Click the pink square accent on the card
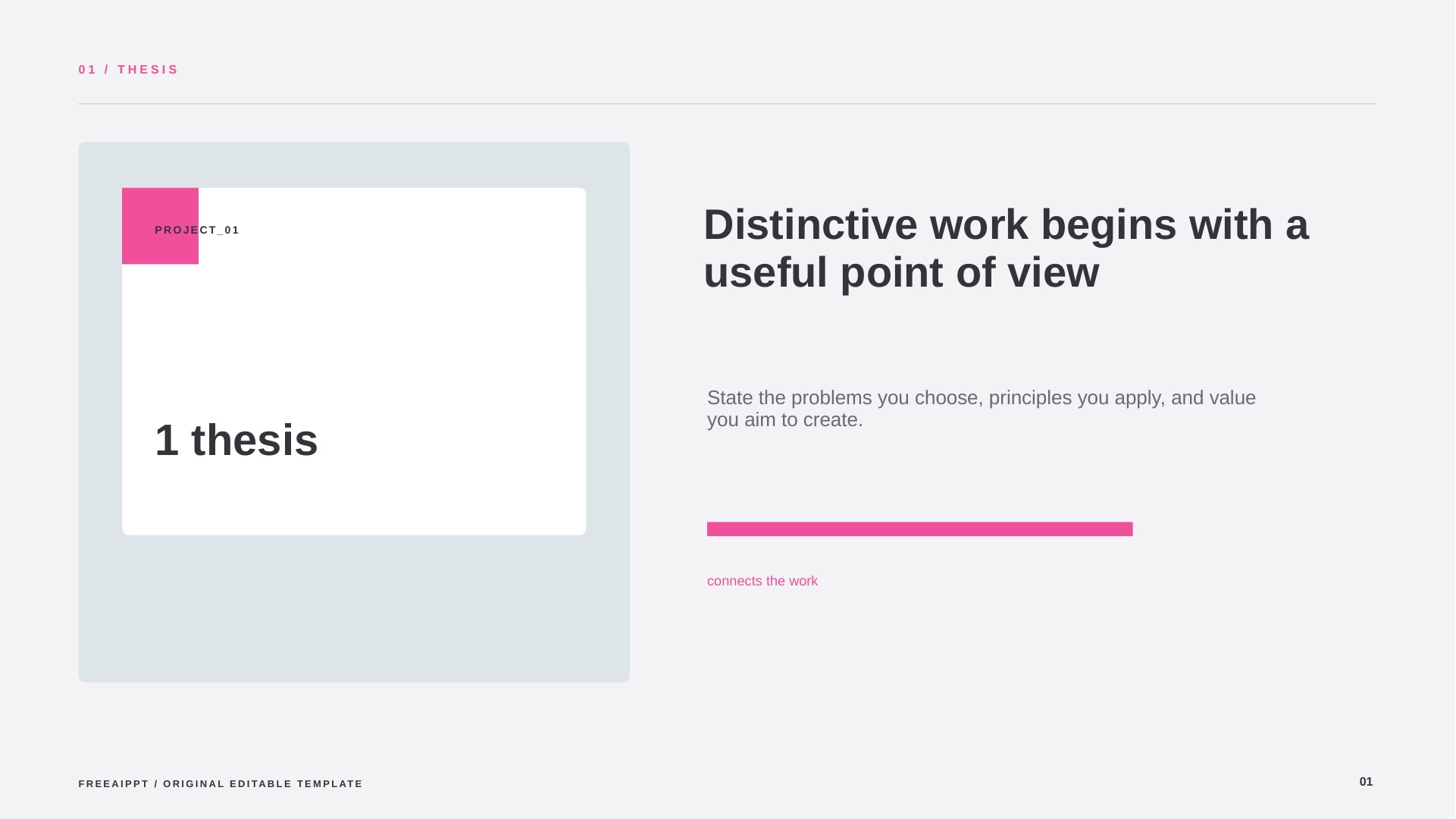This screenshot has width=1456, height=819. pos(160,226)
